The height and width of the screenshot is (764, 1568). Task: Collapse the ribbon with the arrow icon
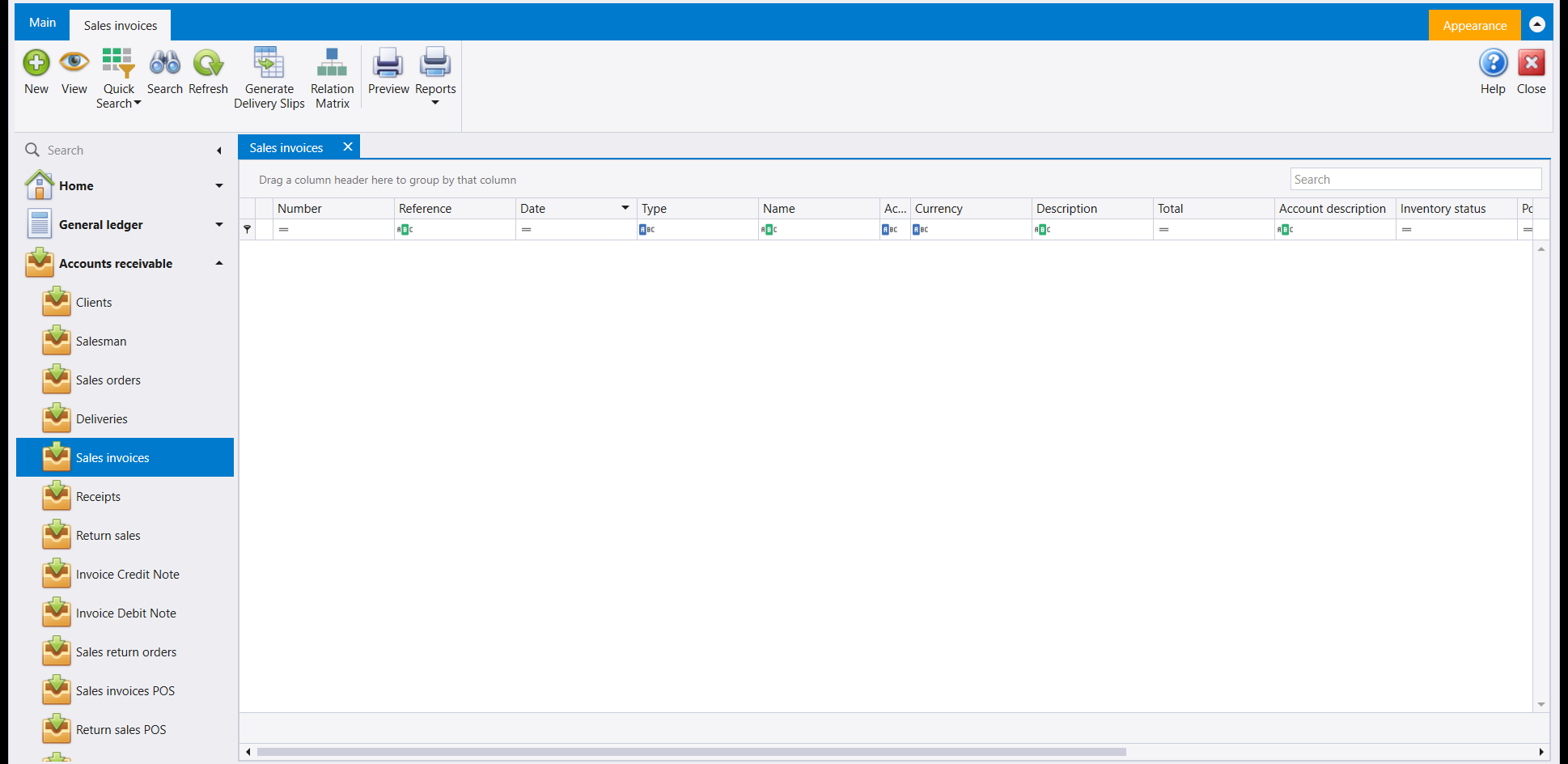tap(1537, 24)
